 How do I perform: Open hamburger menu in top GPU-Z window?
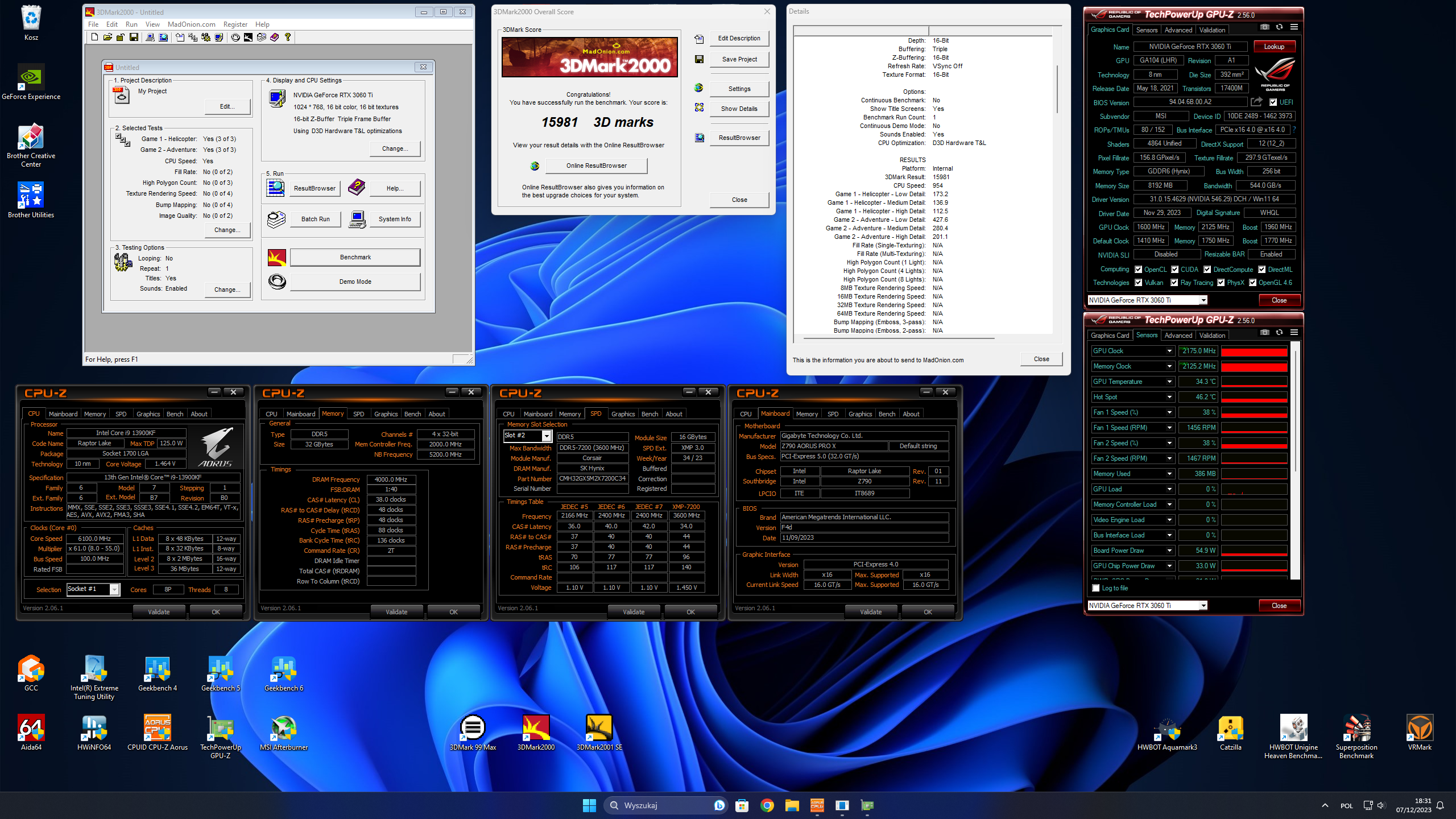pos(1294,27)
